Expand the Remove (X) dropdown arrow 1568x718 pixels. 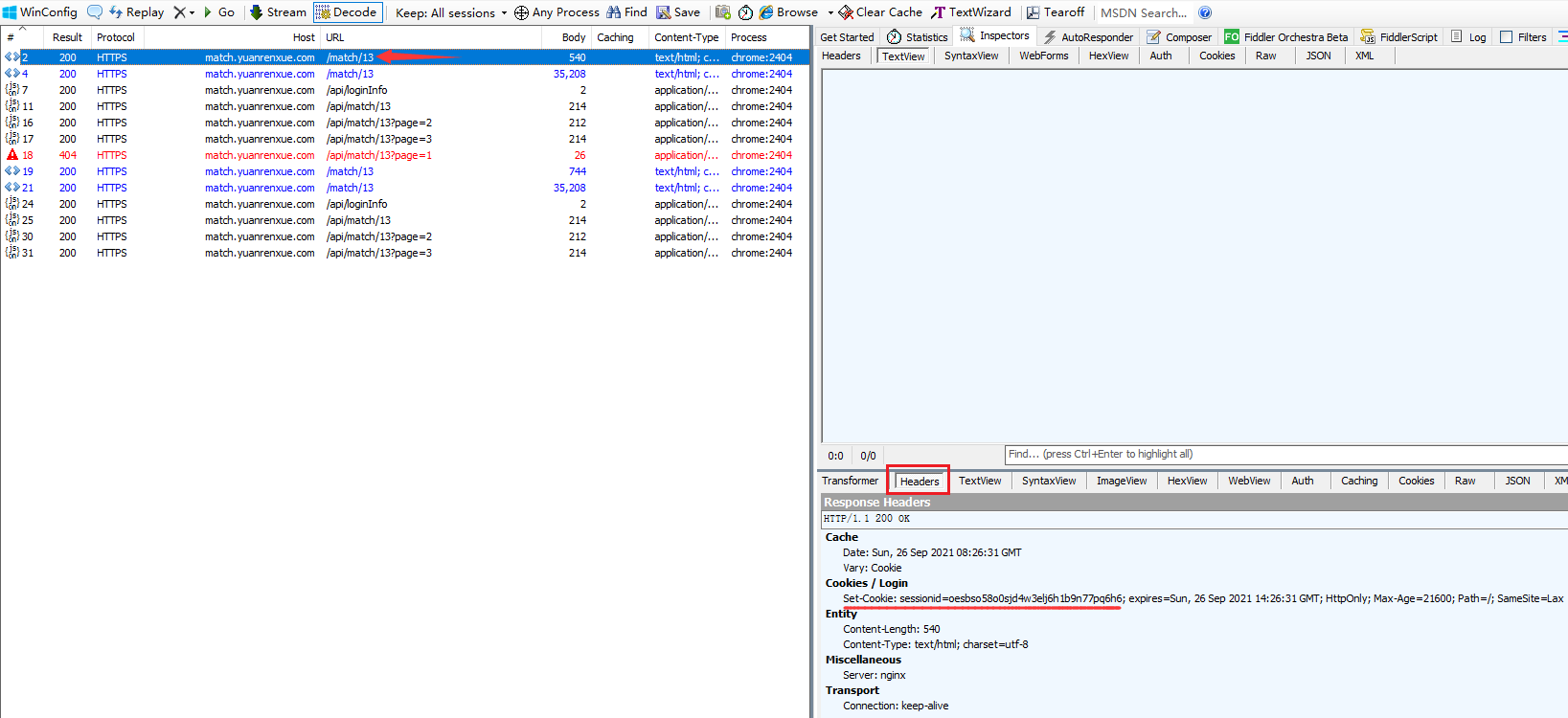192,12
